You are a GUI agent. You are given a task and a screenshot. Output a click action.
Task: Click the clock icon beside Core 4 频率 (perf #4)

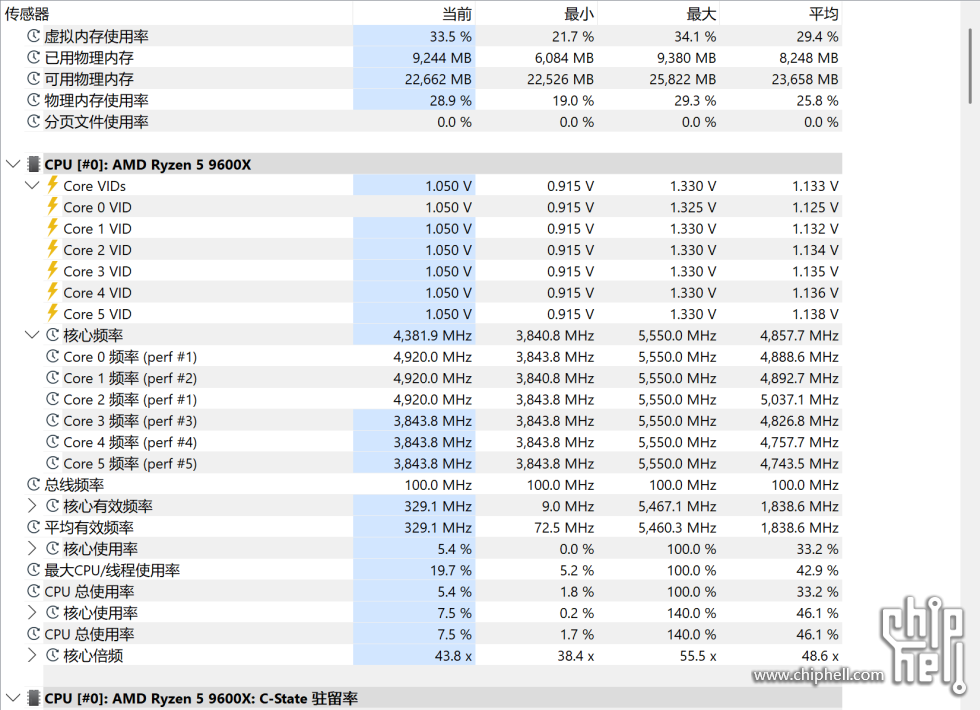(x=53, y=442)
